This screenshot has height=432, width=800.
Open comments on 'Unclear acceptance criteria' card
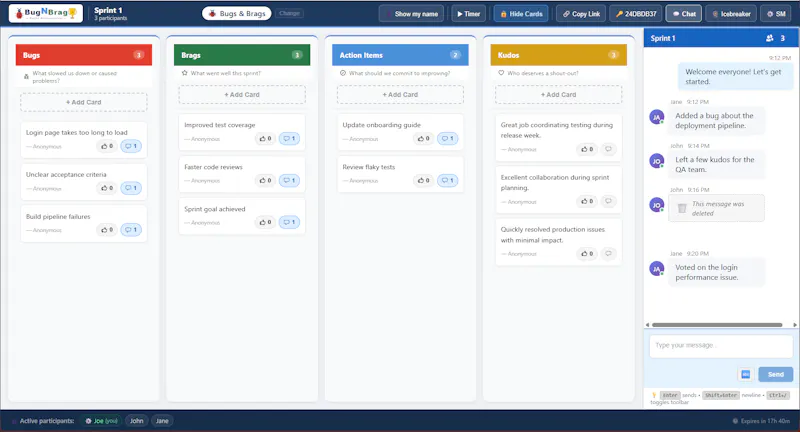pos(131,188)
